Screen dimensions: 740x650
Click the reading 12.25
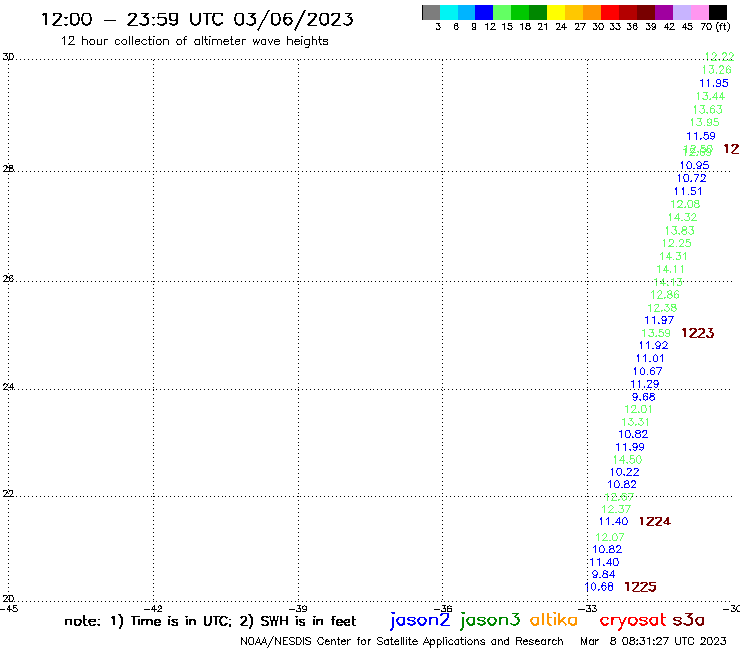click(x=677, y=243)
